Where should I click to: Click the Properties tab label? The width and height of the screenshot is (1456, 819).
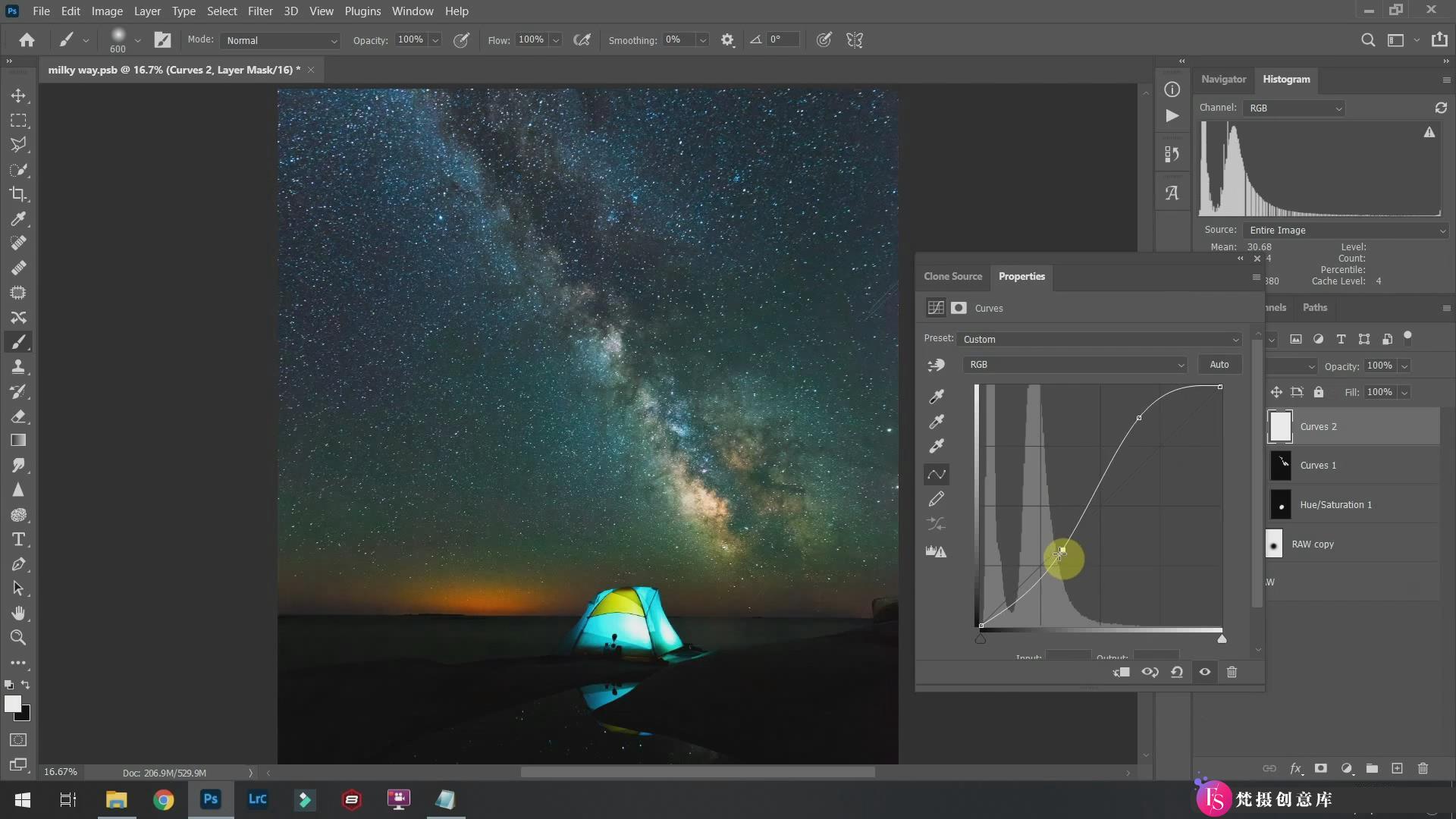pyautogui.click(x=1021, y=275)
